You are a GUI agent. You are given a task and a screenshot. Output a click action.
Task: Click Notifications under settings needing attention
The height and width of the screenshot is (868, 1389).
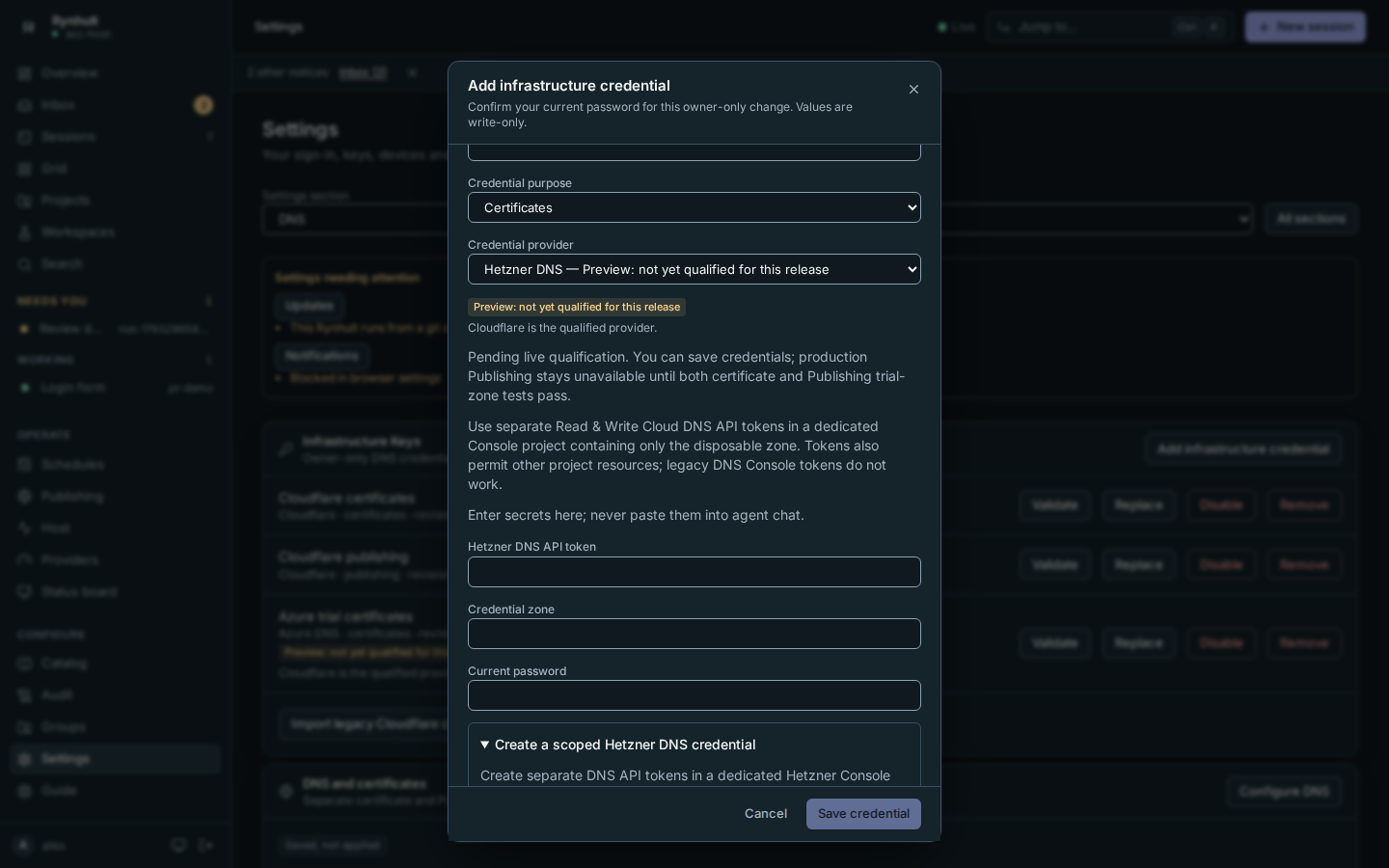pos(321,356)
